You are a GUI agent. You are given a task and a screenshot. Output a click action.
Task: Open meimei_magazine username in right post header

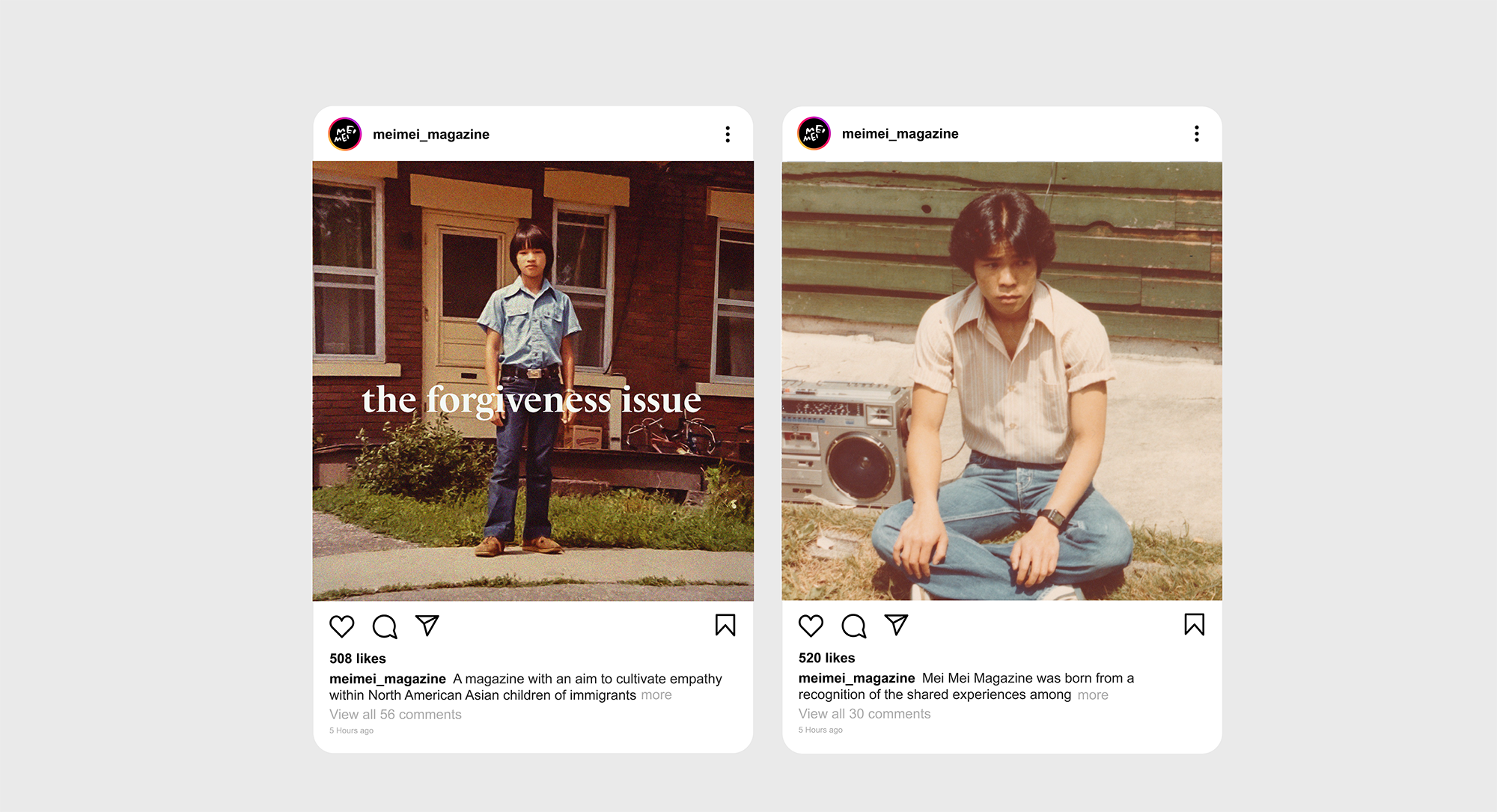tap(900, 134)
